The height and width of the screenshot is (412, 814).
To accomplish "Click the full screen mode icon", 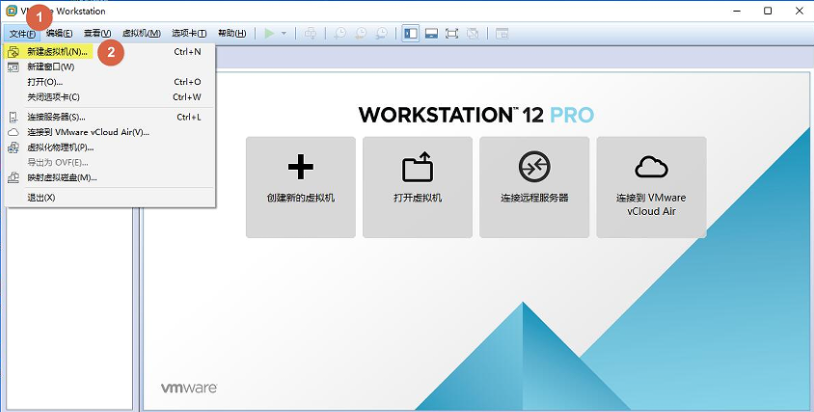I will [452, 34].
